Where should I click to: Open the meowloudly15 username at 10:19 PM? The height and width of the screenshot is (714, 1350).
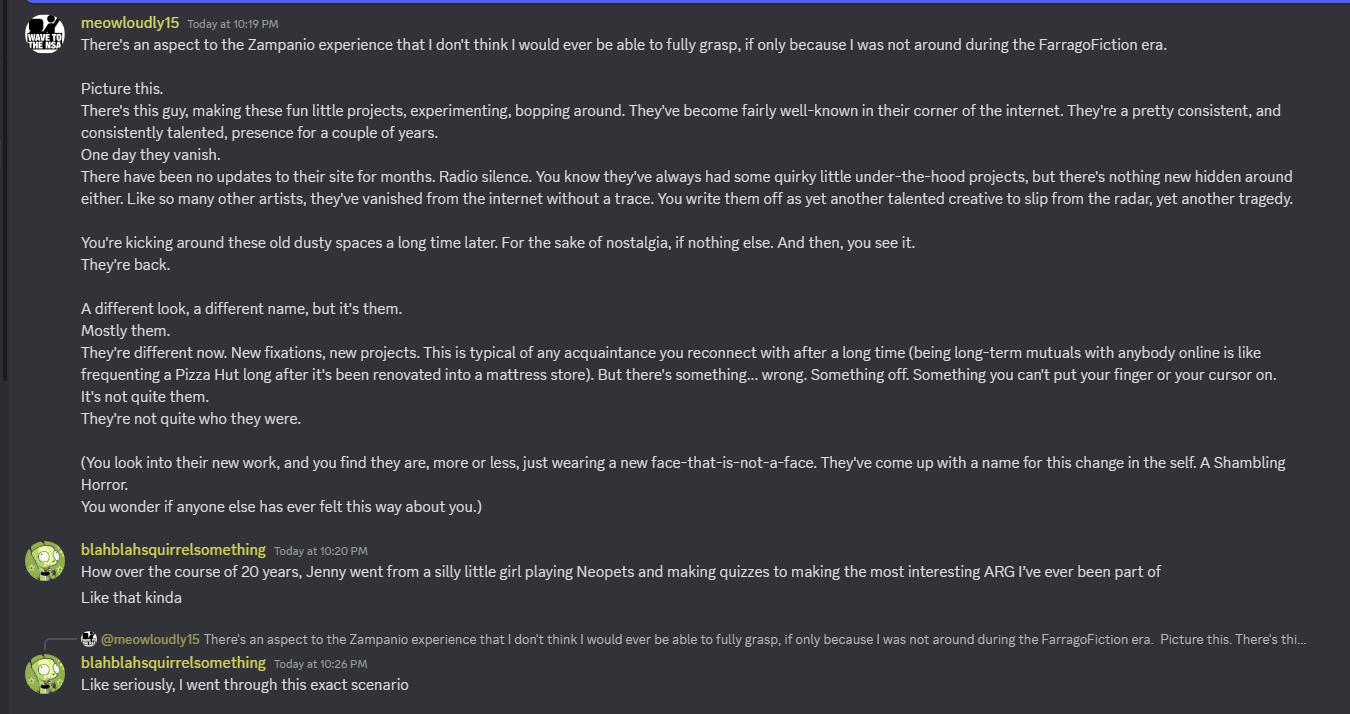pyautogui.click(x=130, y=22)
